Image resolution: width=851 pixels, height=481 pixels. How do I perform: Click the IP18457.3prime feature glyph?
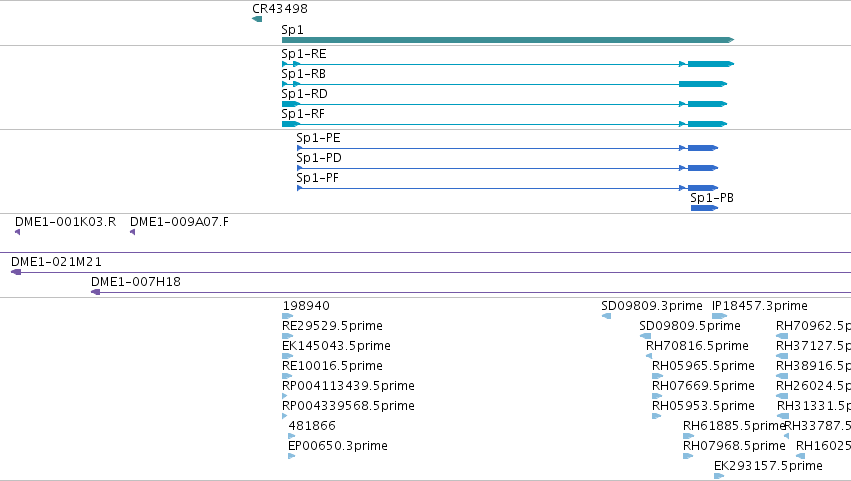(x=720, y=316)
